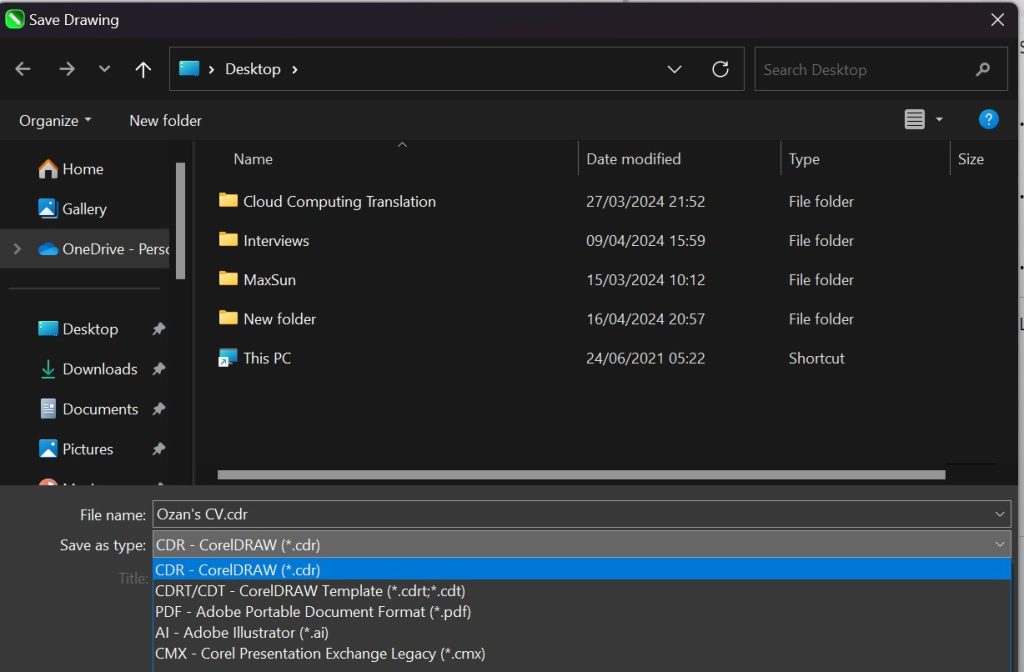This screenshot has width=1024, height=672.
Task: Click the address bar location icon
Action: point(189,68)
